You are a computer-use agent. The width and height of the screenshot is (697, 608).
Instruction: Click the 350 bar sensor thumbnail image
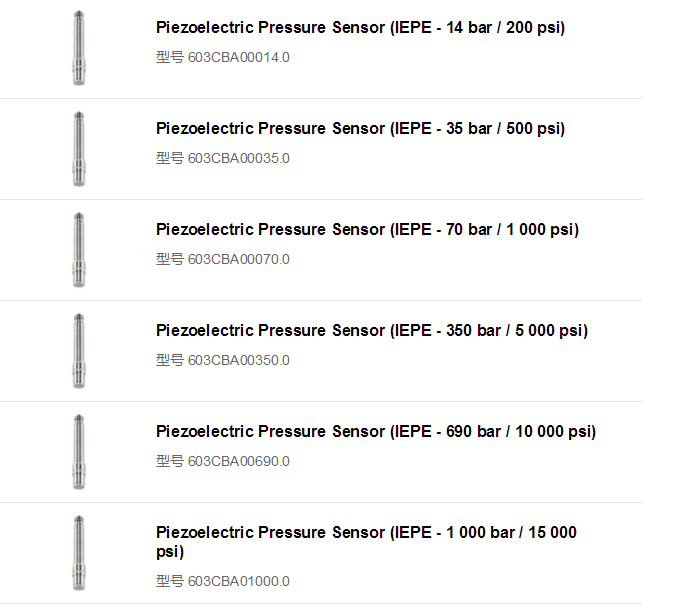tap(79, 350)
